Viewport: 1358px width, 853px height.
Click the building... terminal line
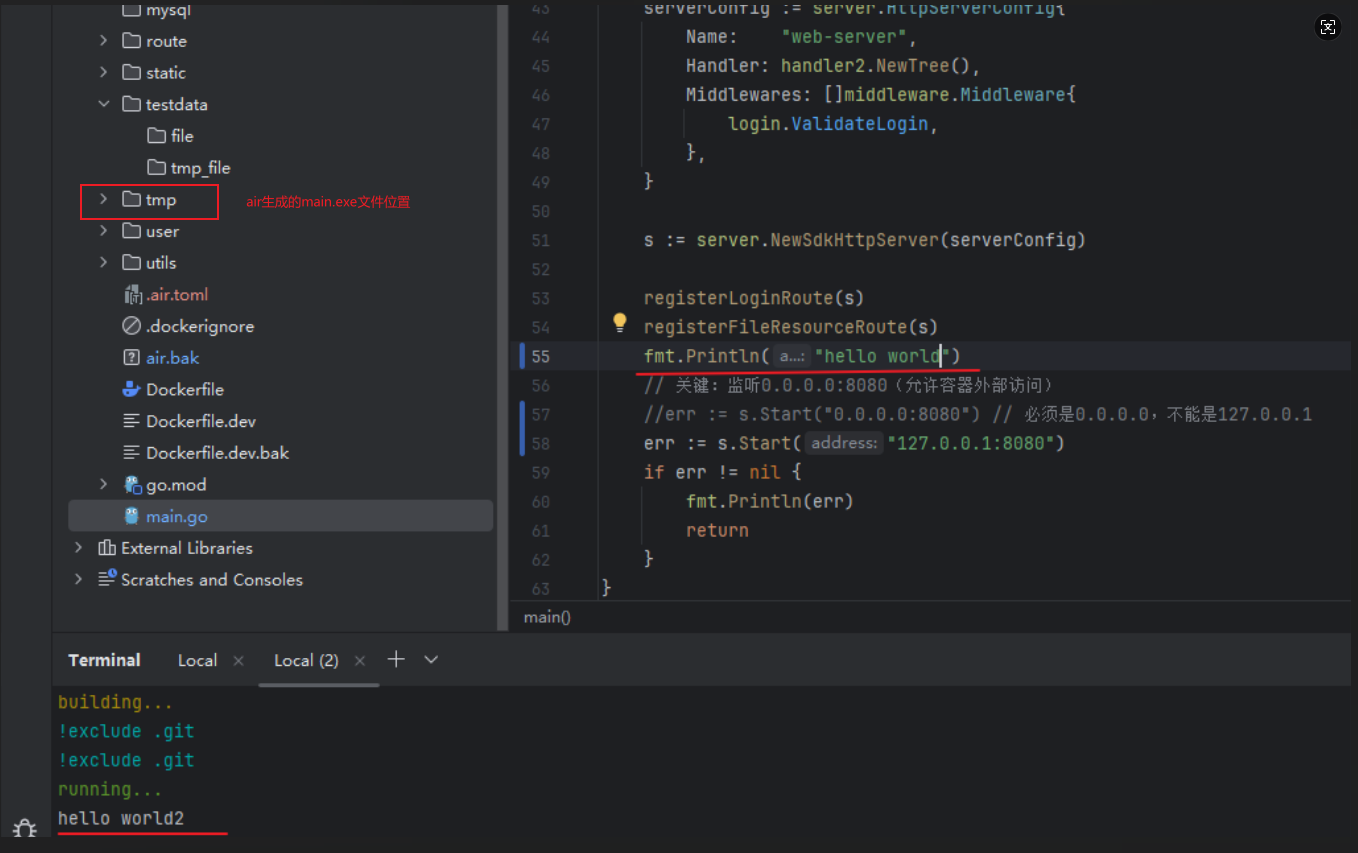coord(115,702)
